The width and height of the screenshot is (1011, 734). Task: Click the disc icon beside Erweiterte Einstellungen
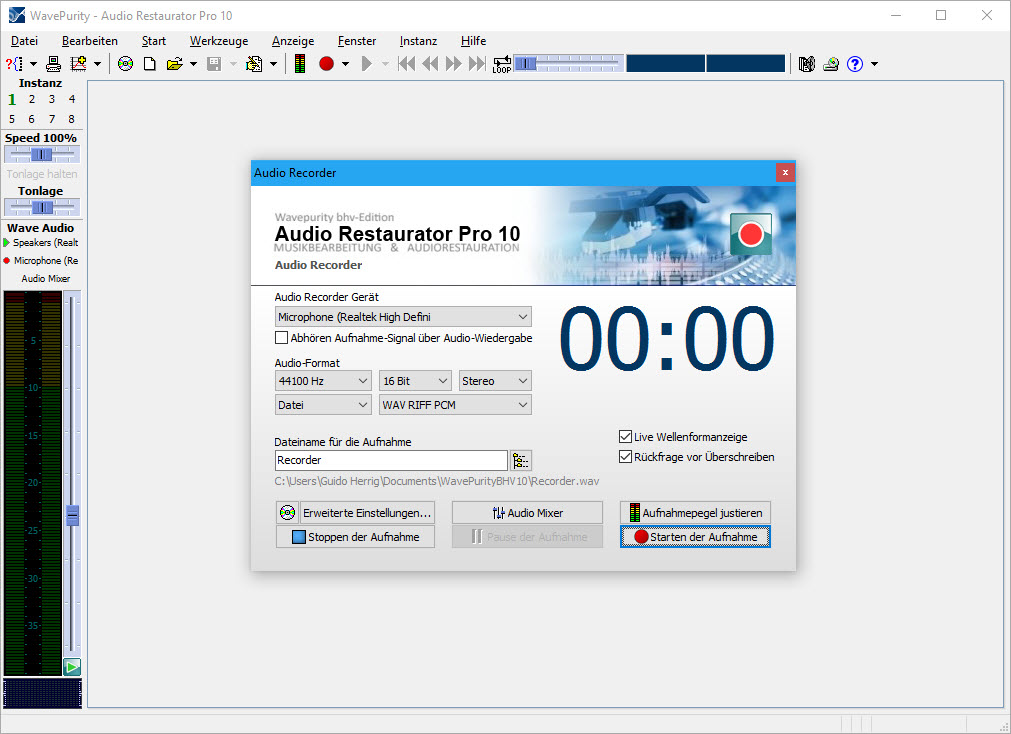pyautogui.click(x=288, y=513)
